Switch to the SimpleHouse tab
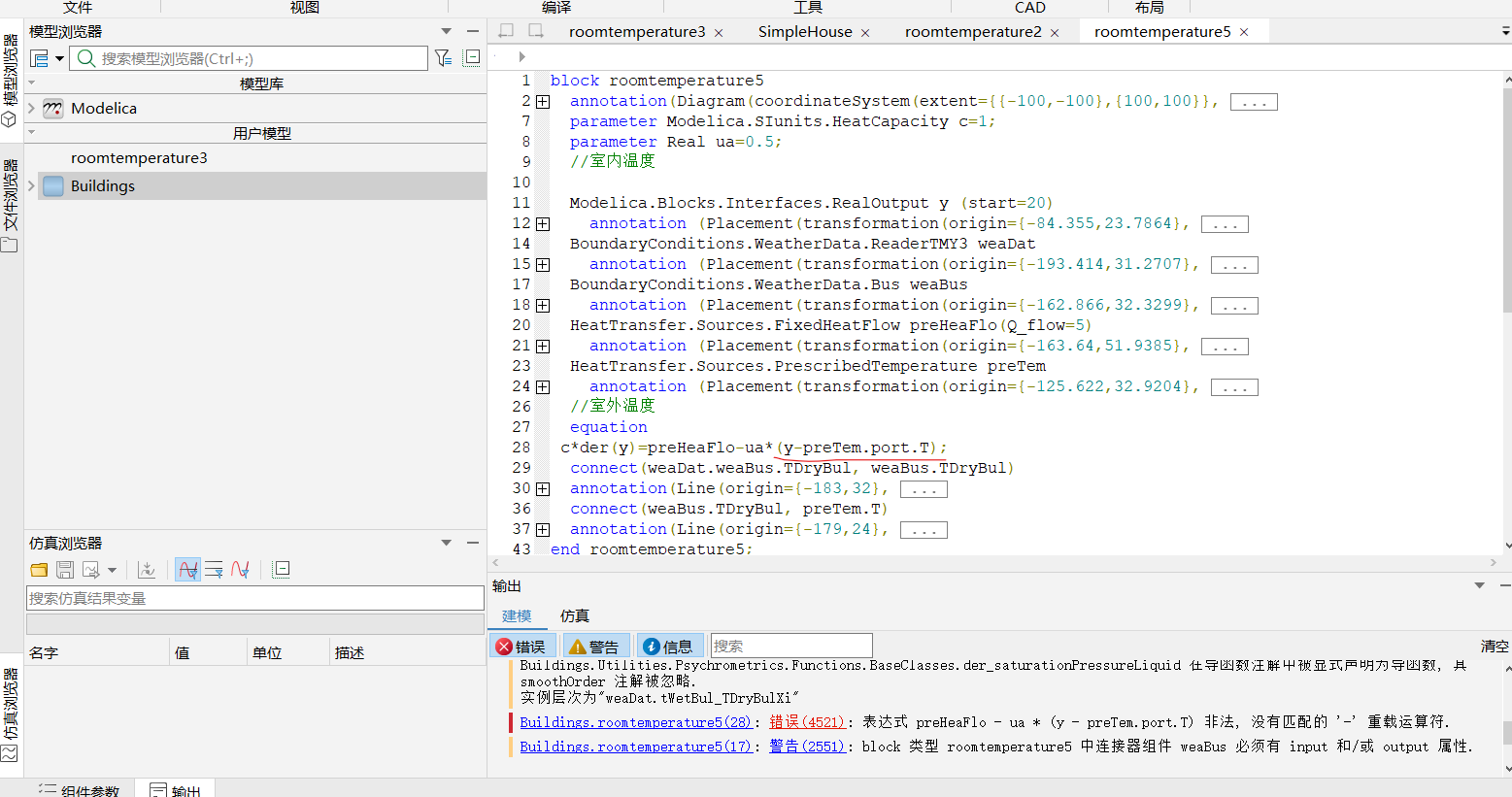 pos(805,32)
